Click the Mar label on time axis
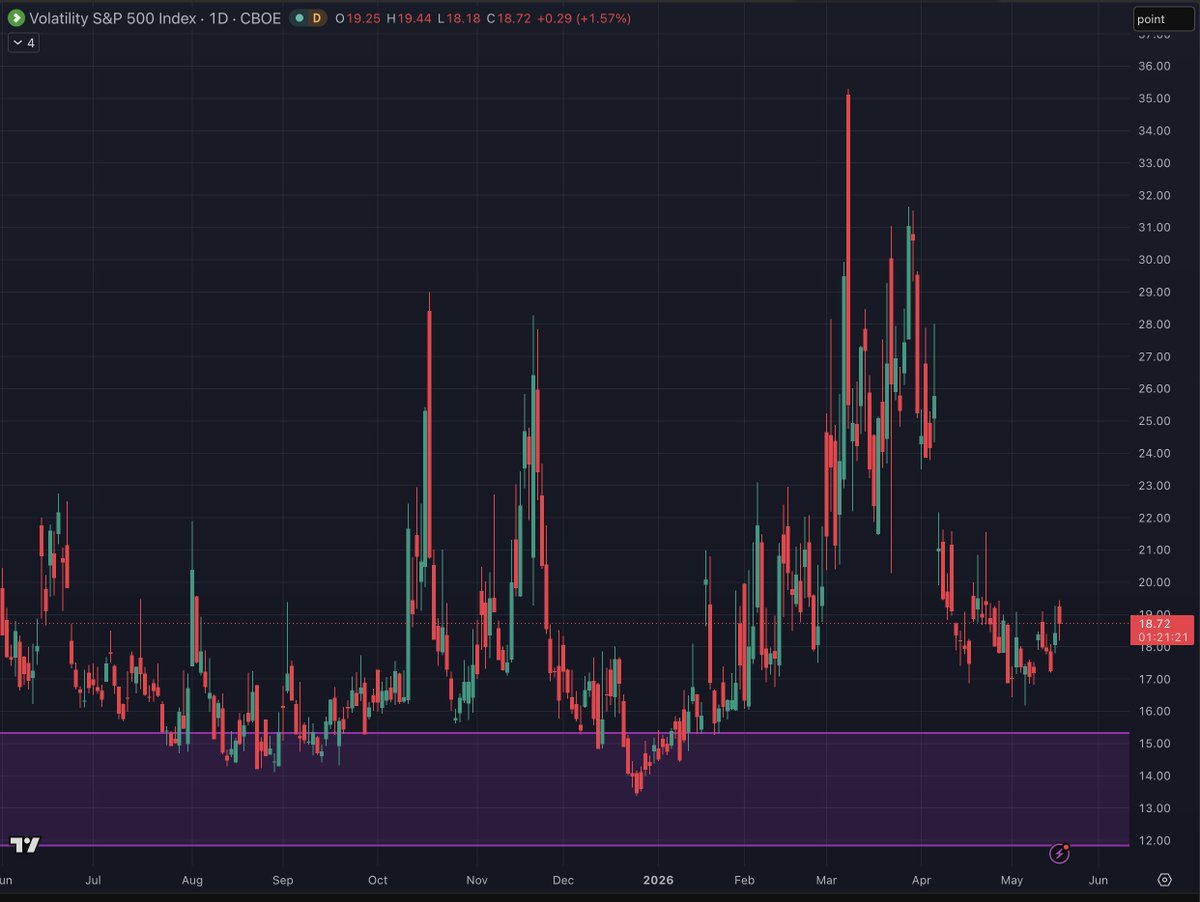This screenshot has height=902, width=1200. (826, 880)
